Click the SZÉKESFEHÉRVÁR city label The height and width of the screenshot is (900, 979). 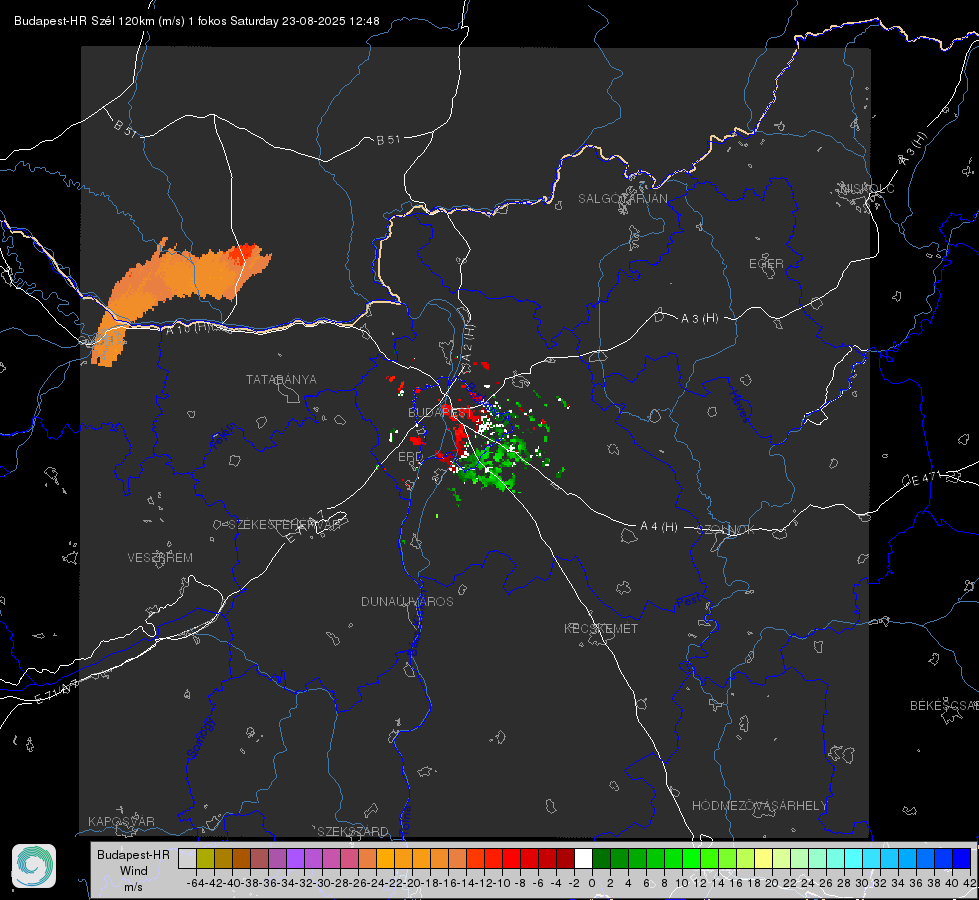[285, 525]
